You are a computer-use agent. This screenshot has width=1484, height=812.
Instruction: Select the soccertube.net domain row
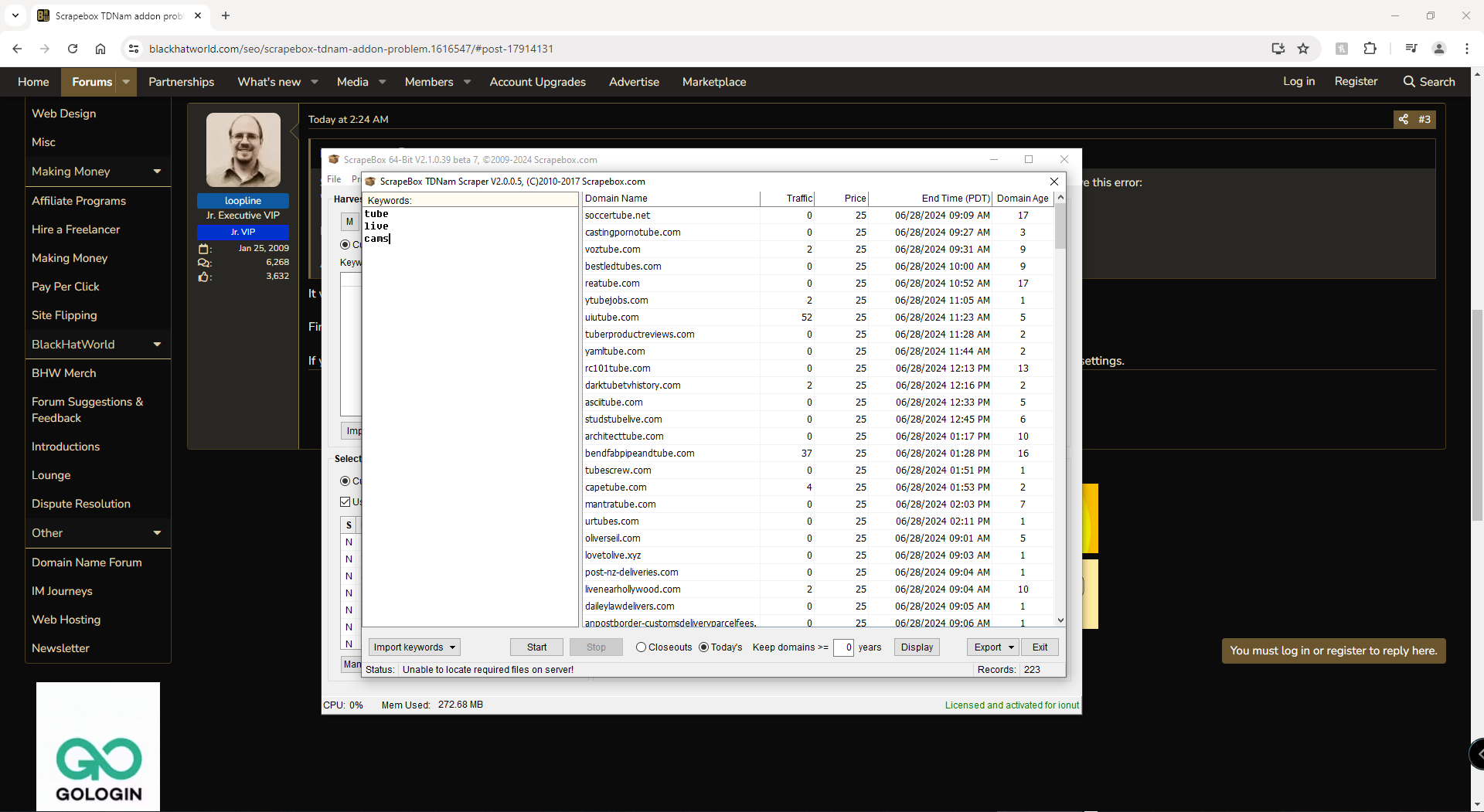[x=818, y=216]
